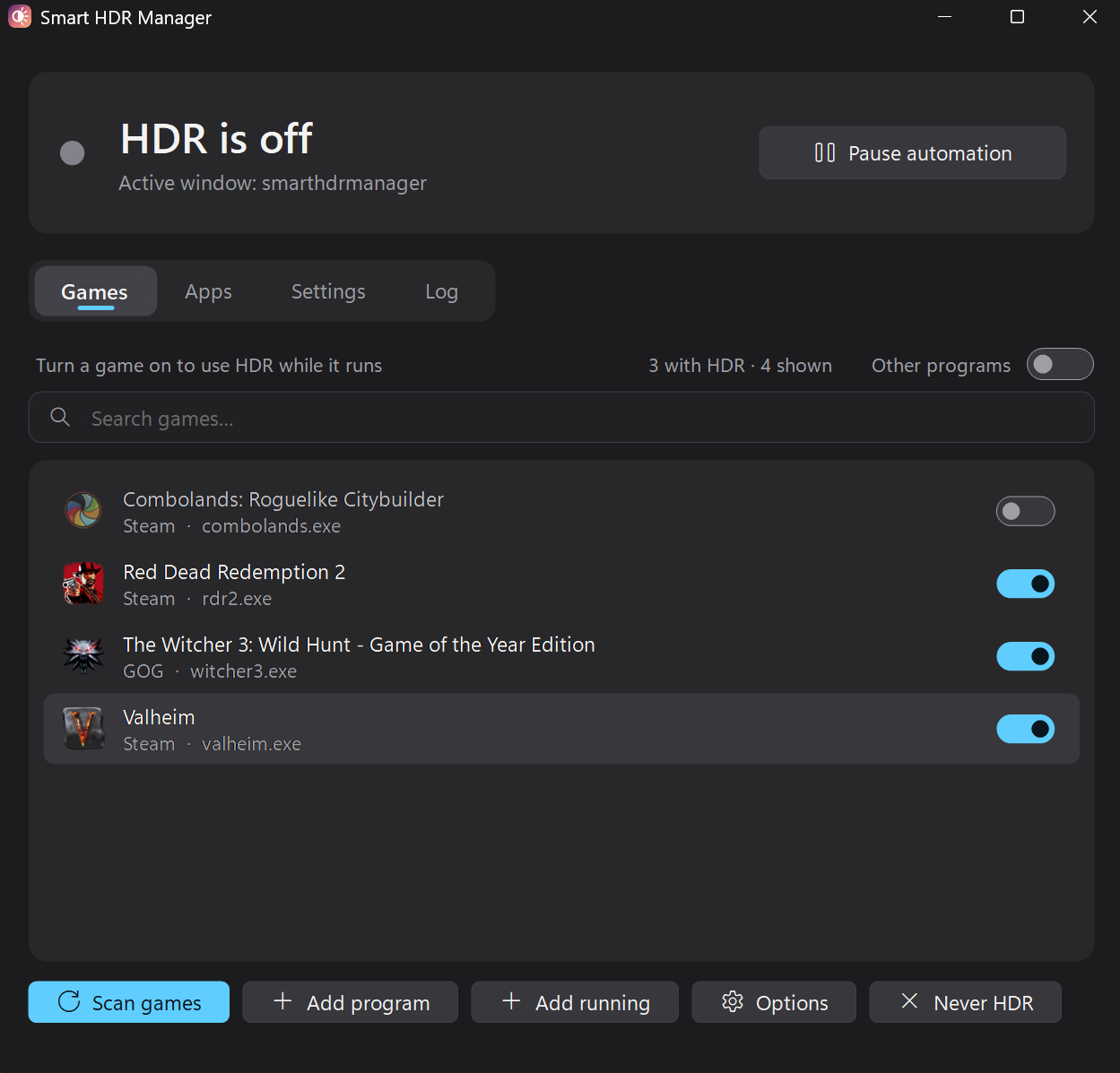Click the '3 with HDR · 4 shown' counter
This screenshot has width=1120, height=1073.
(x=741, y=366)
